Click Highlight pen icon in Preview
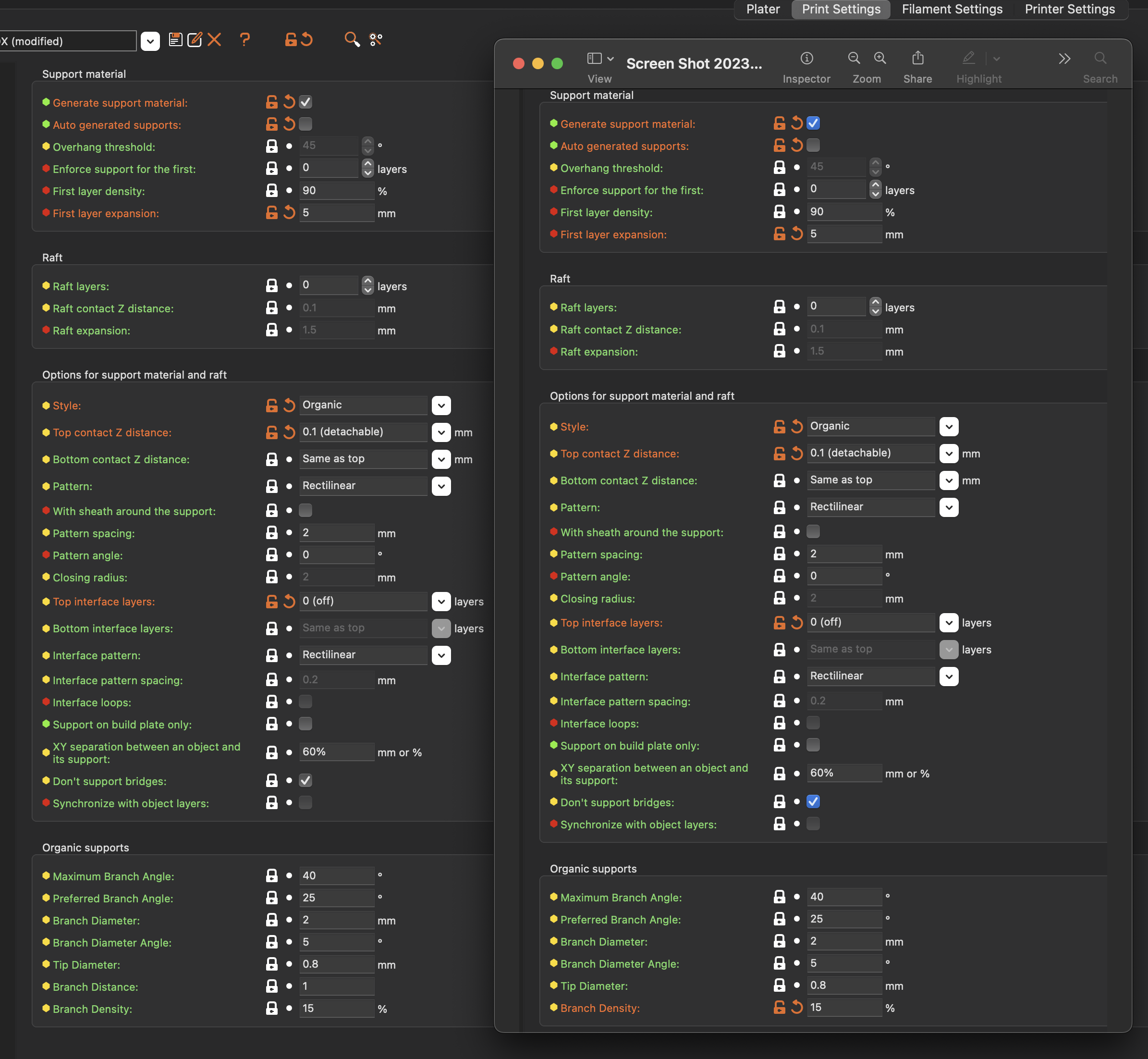This screenshot has height=1059, width=1148. [x=968, y=59]
